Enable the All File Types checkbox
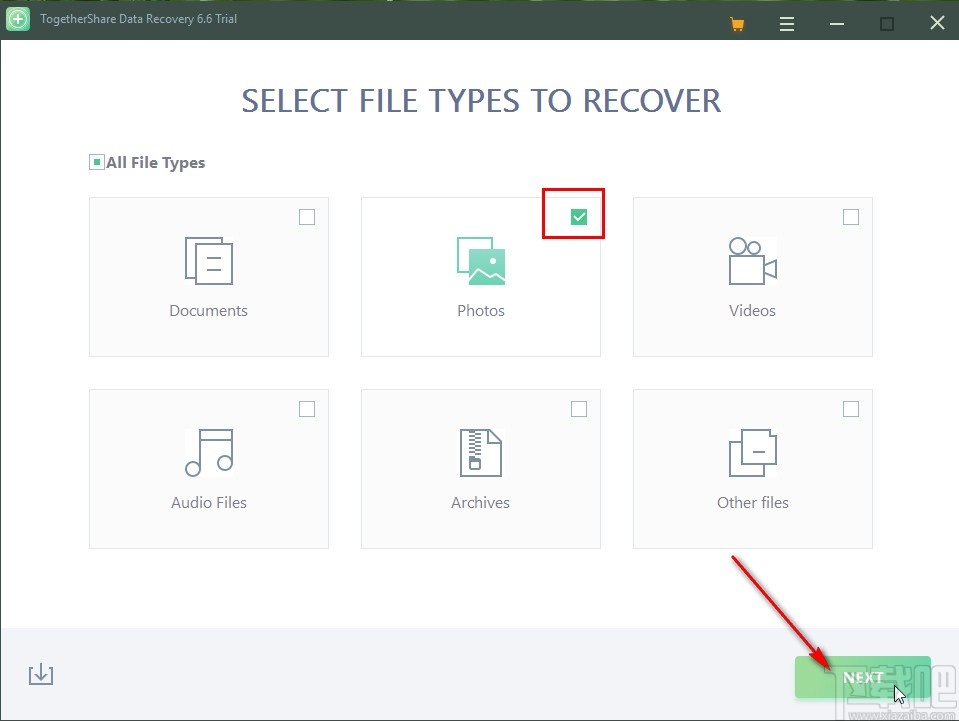 click(96, 161)
